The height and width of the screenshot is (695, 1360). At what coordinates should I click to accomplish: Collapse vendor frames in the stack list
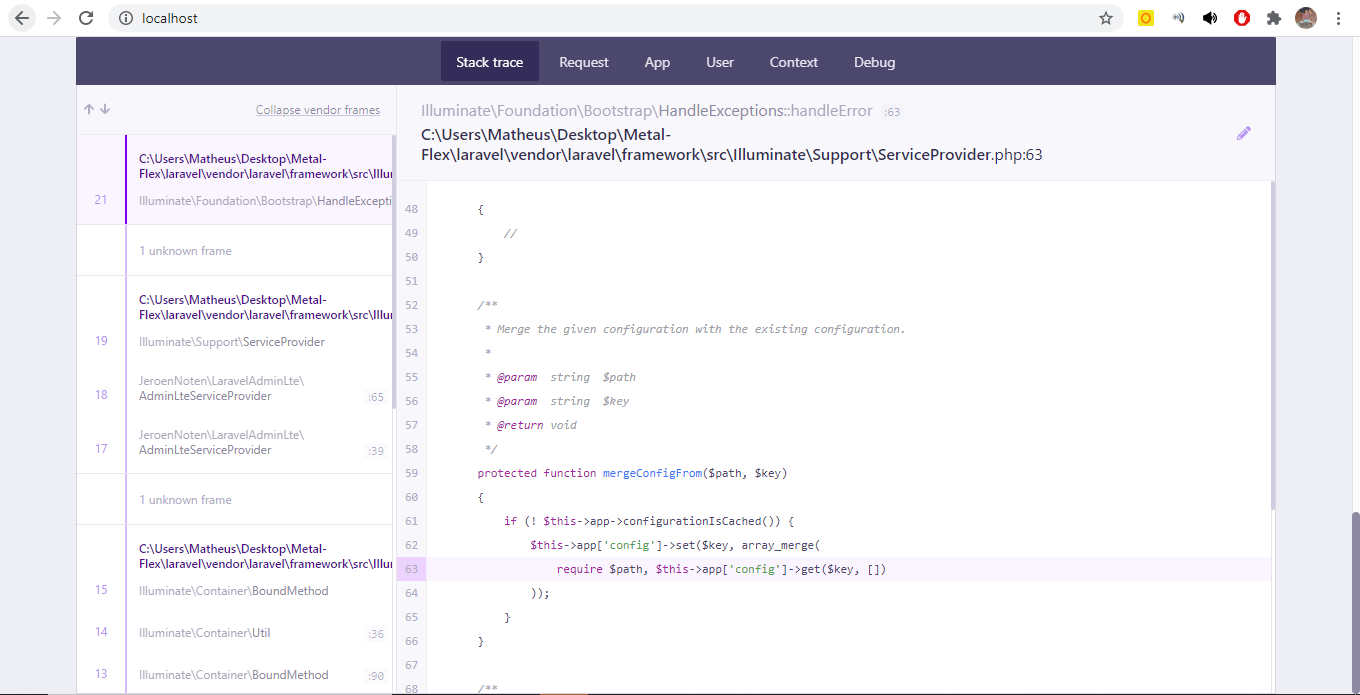pos(317,110)
